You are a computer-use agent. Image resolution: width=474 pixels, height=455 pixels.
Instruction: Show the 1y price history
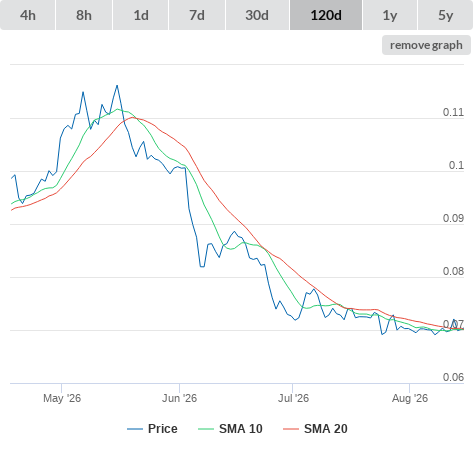[x=390, y=15]
